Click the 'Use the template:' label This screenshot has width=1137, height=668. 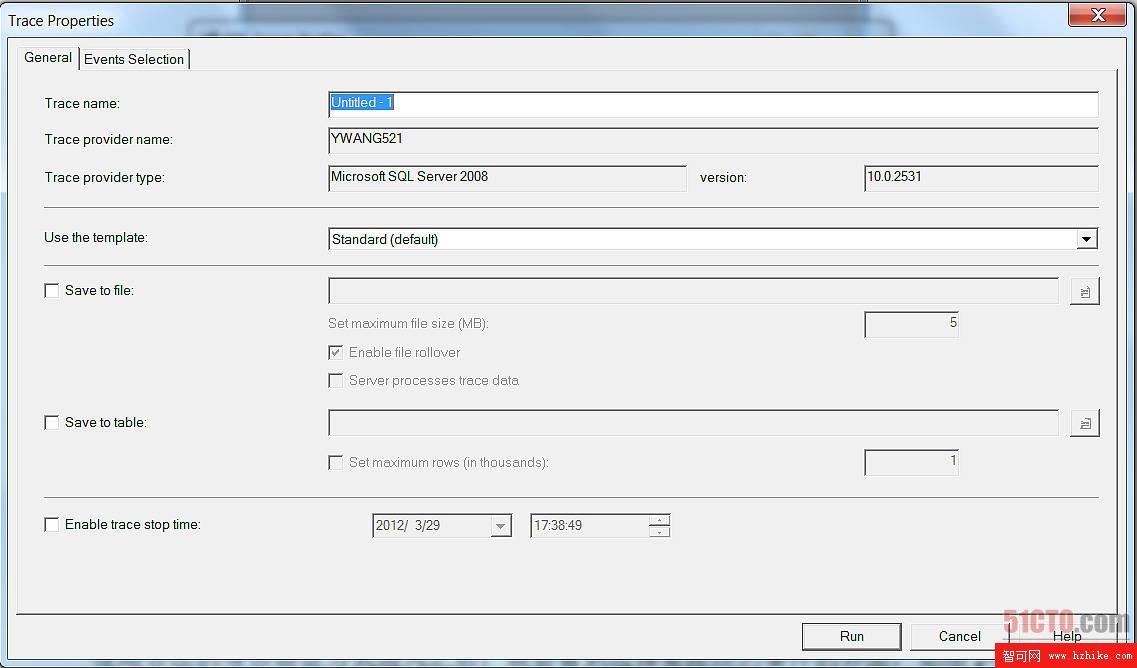[96, 237]
